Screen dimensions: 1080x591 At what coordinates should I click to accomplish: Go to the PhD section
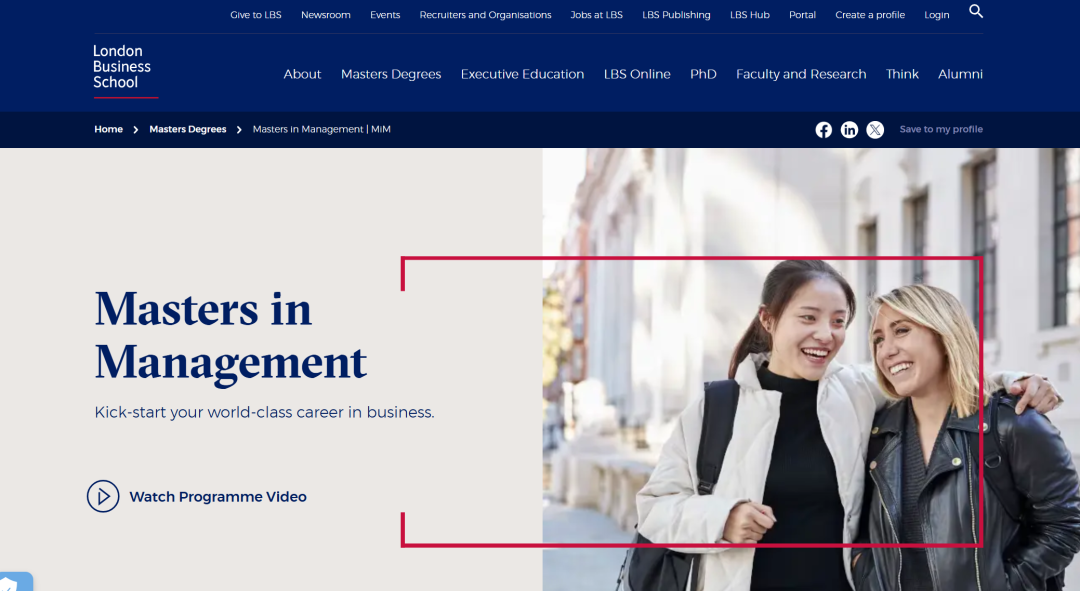(x=703, y=74)
